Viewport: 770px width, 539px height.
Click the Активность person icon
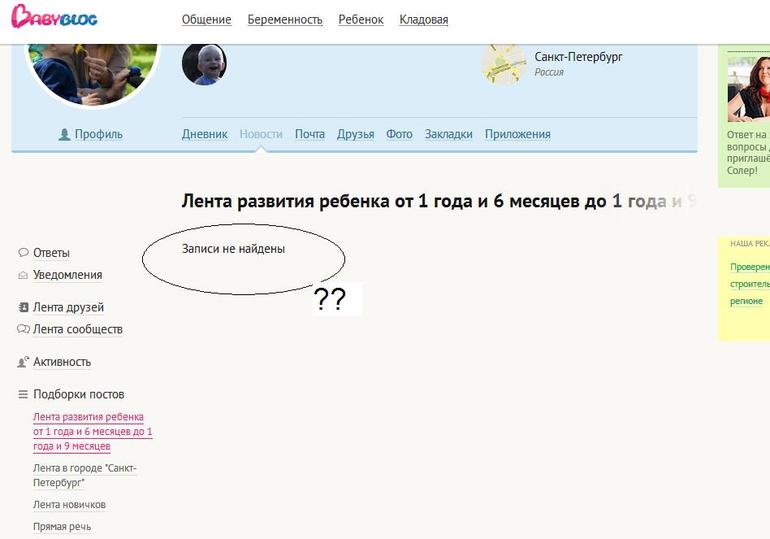pos(23,362)
